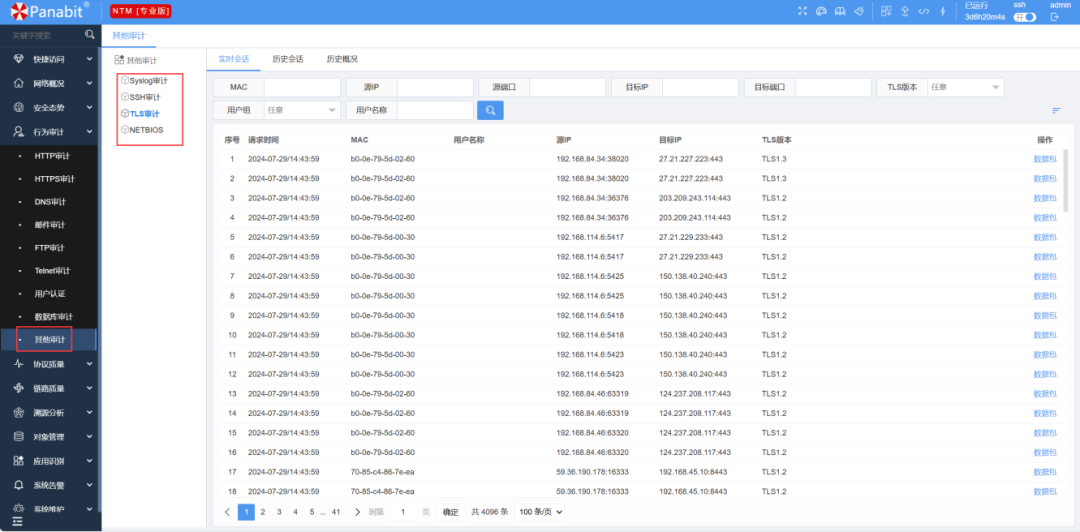Click the Panabit logo
This screenshot has width=1080, height=532.
(50, 11)
